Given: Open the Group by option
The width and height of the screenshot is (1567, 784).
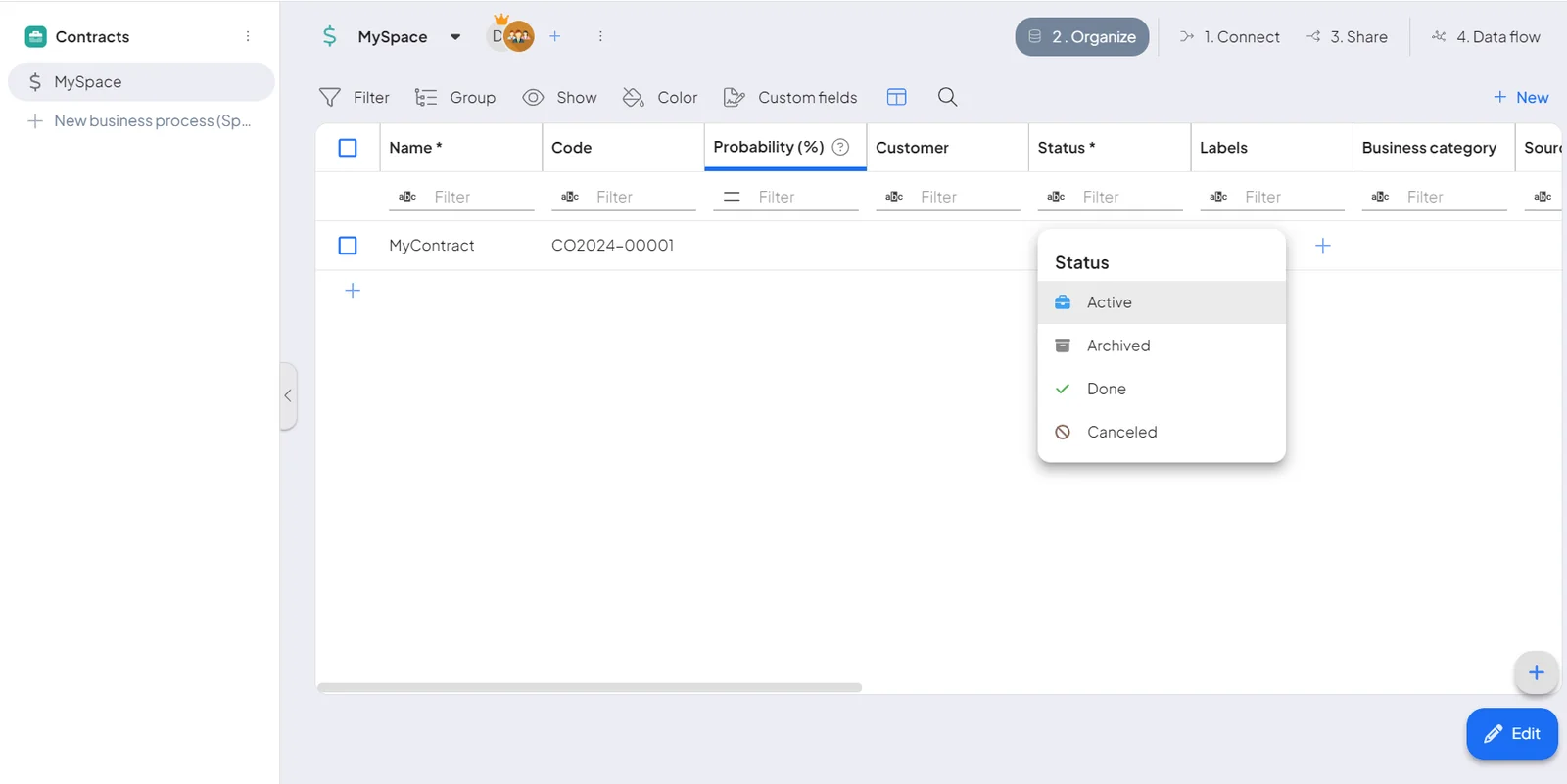Looking at the screenshot, I should click(x=454, y=97).
